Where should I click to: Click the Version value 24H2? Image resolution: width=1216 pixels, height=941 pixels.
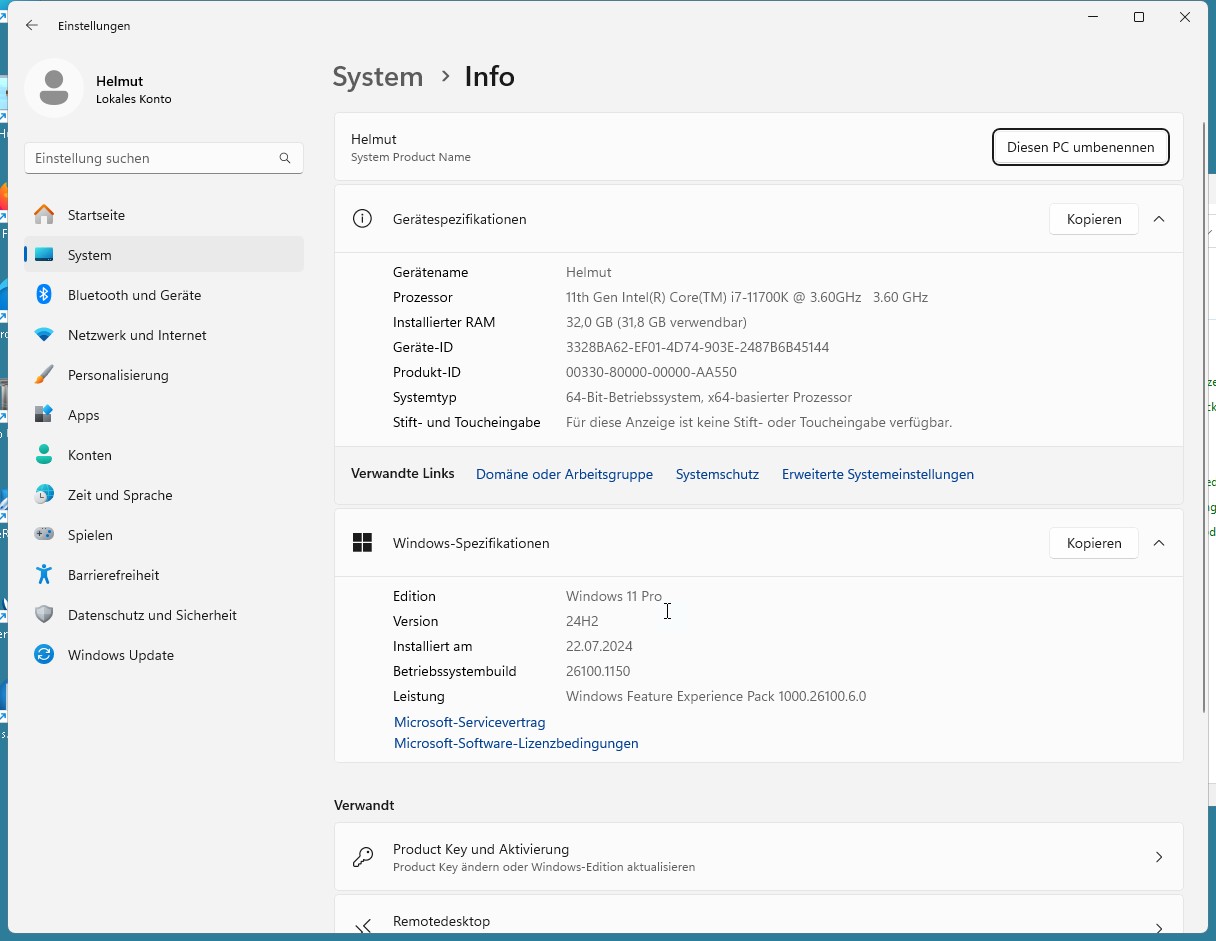[x=582, y=621]
